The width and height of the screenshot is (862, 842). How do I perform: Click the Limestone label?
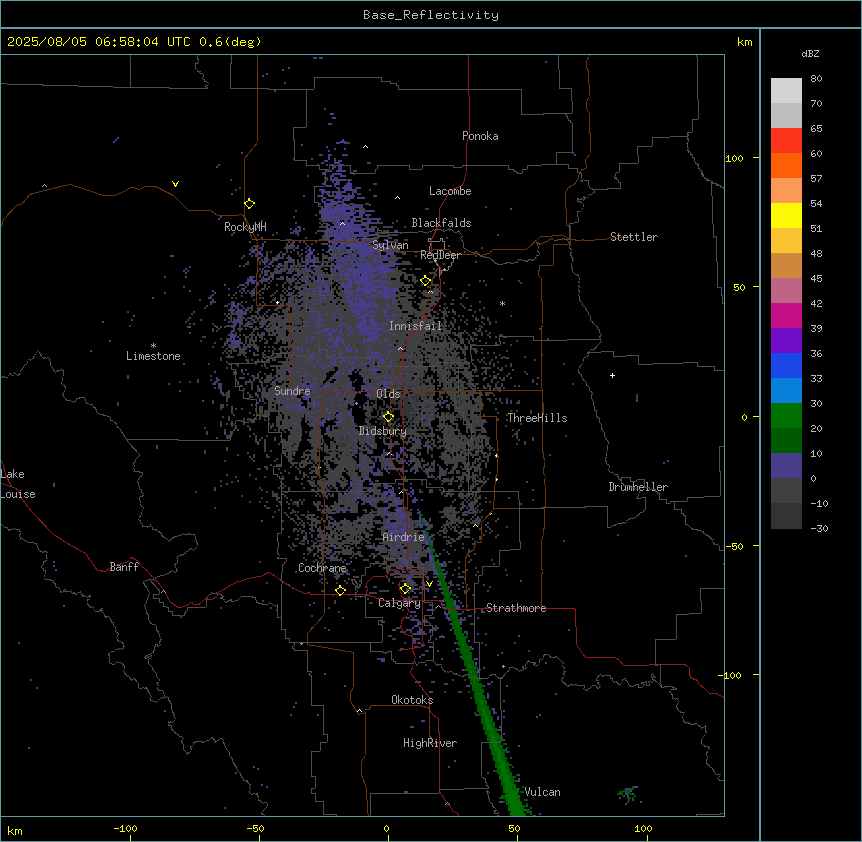[153, 356]
